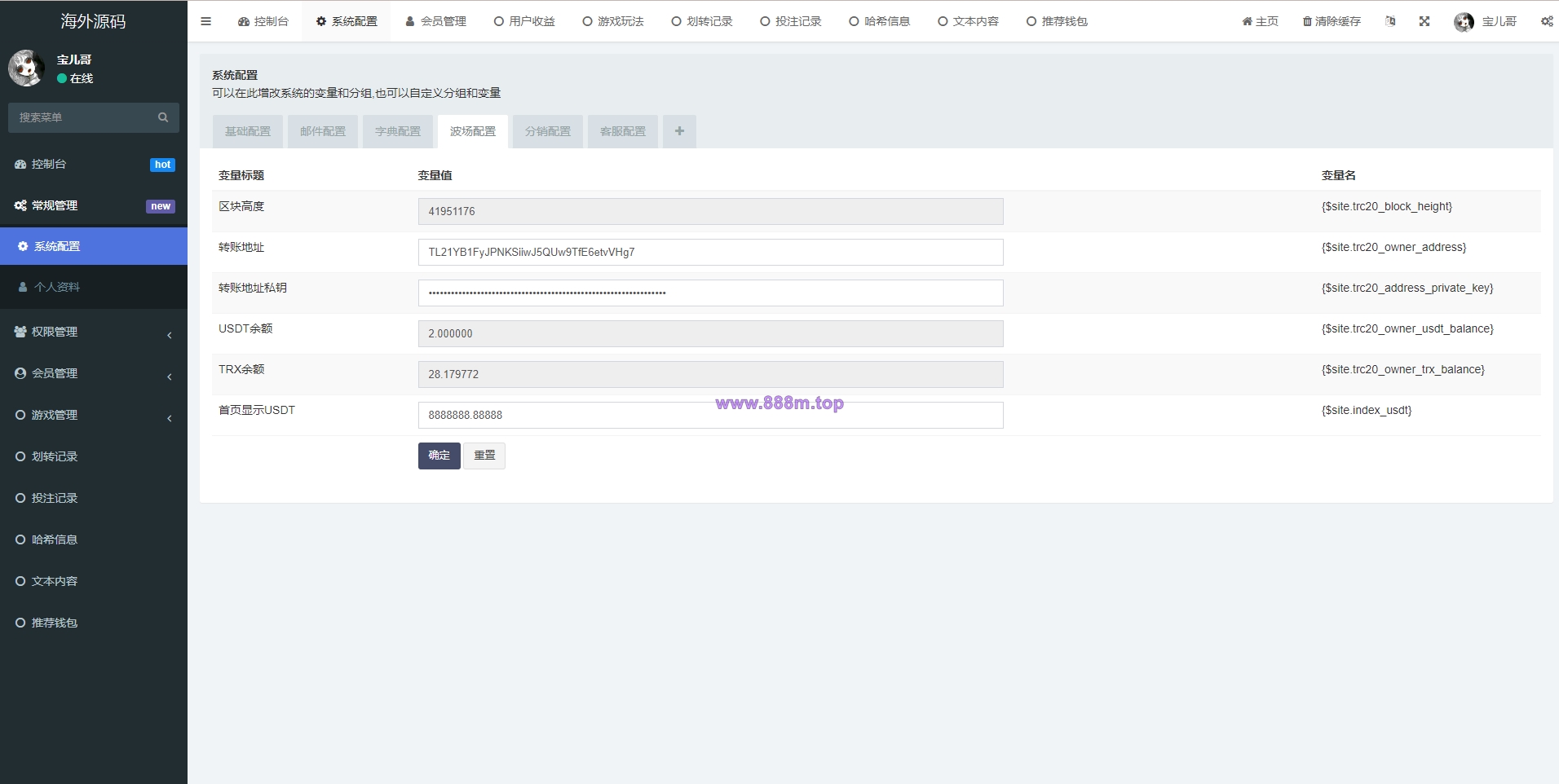Toggle sidebar with hamburger menu icon
Image resolution: width=1559 pixels, height=784 pixels.
(205, 21)
